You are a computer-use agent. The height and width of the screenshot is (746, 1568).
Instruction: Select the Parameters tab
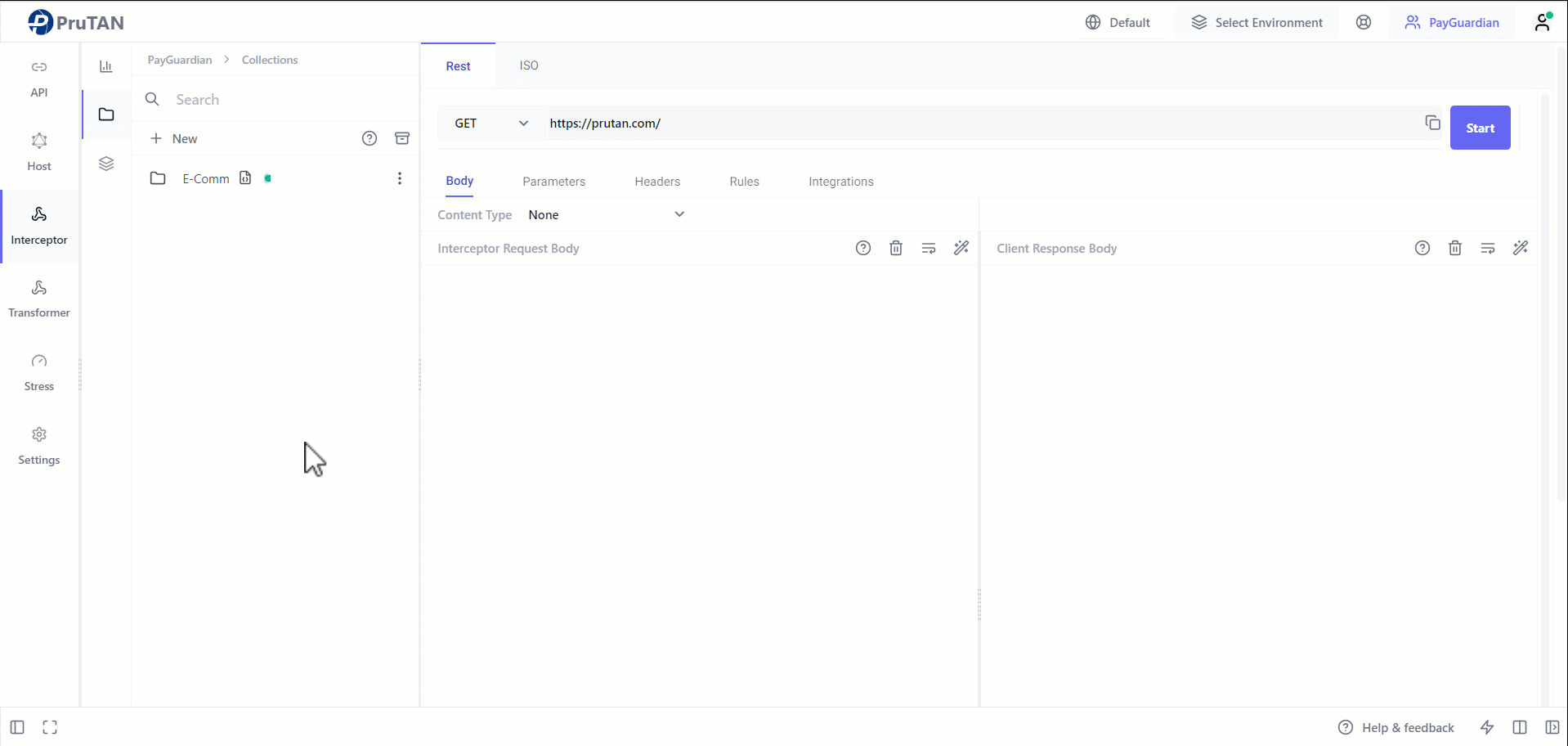[554, 182]
